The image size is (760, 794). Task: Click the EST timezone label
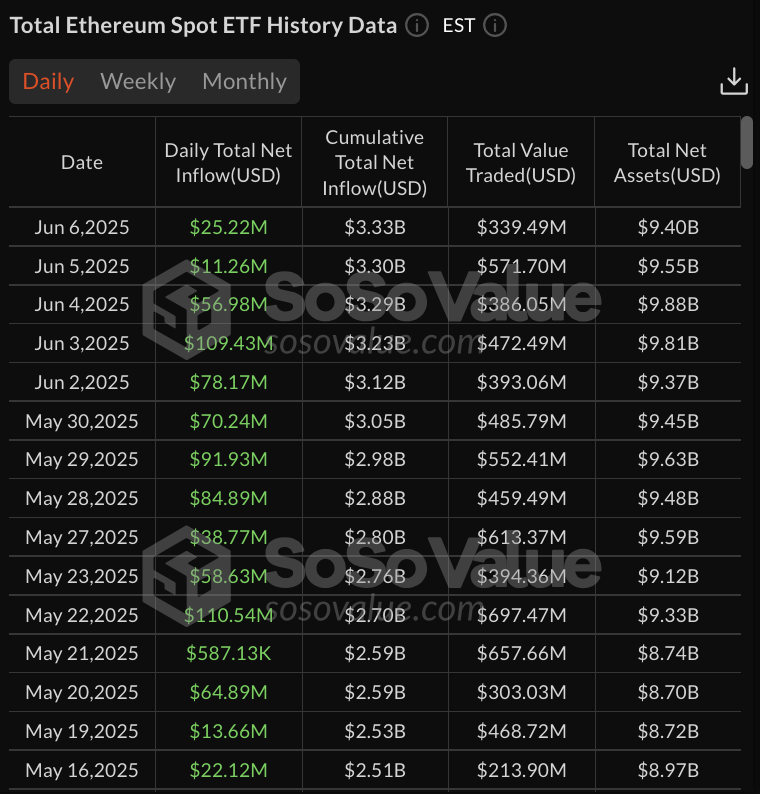(x=459, y=25)
